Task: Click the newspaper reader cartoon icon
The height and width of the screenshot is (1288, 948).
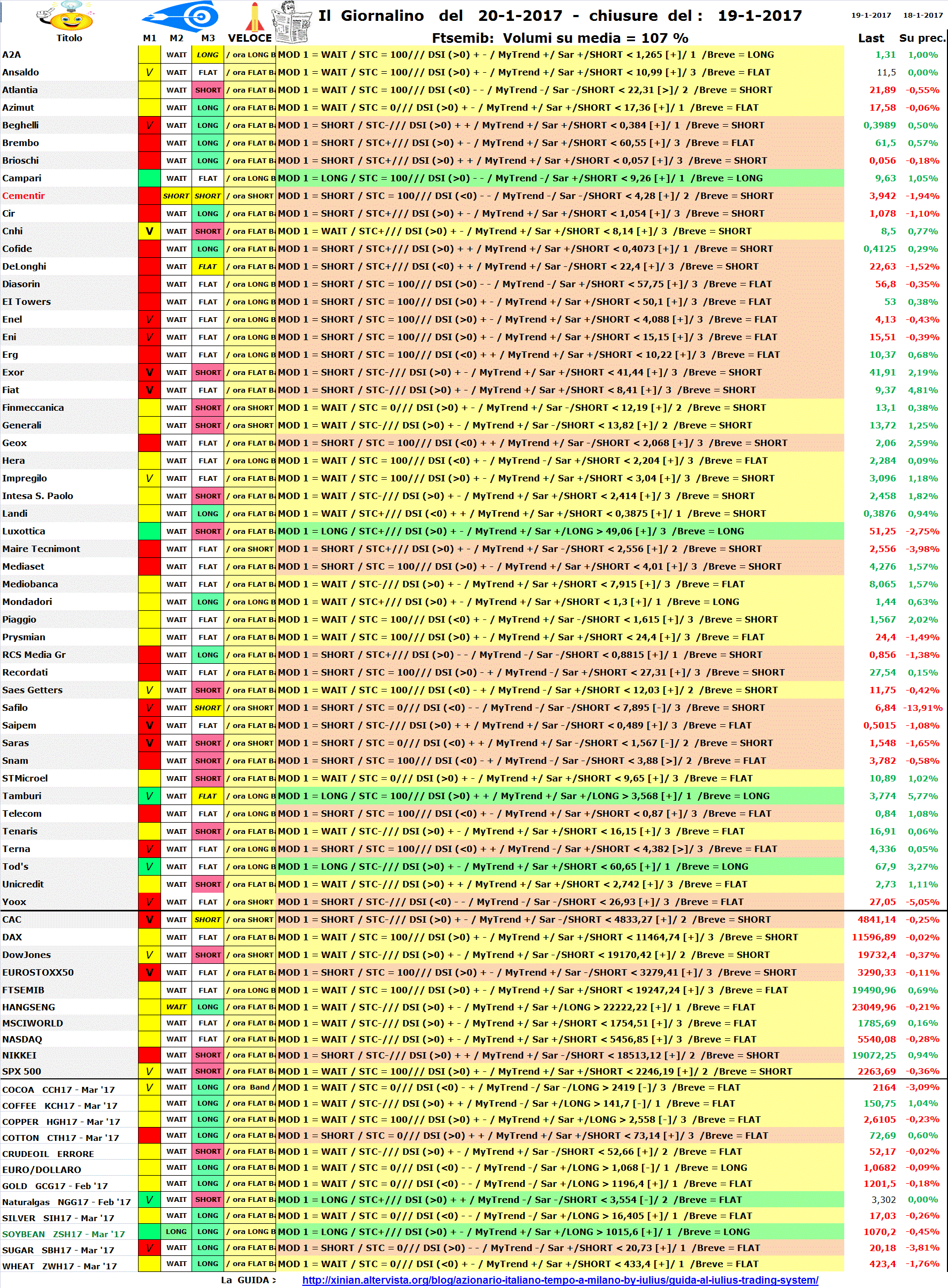Action: 292,22
